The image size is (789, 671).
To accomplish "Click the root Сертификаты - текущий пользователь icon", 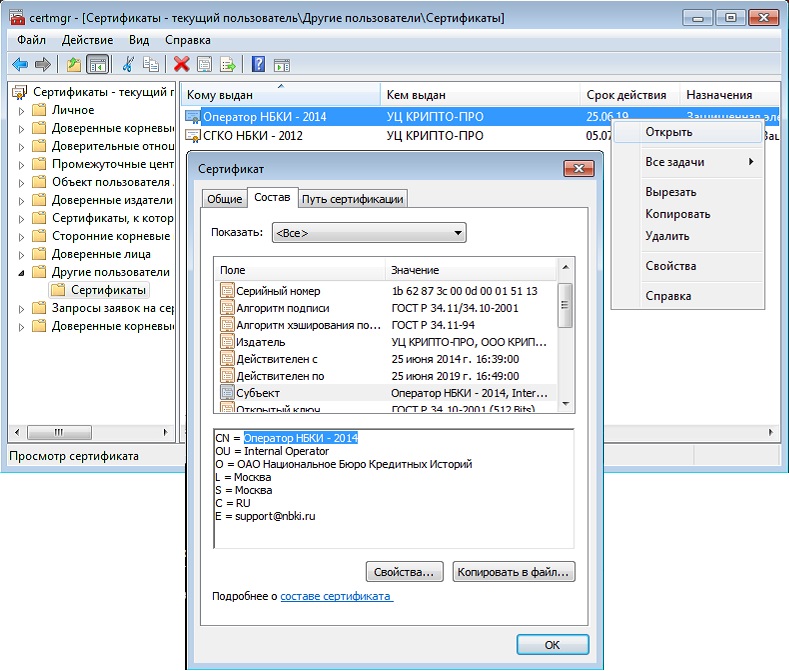I will pos(20,92).
